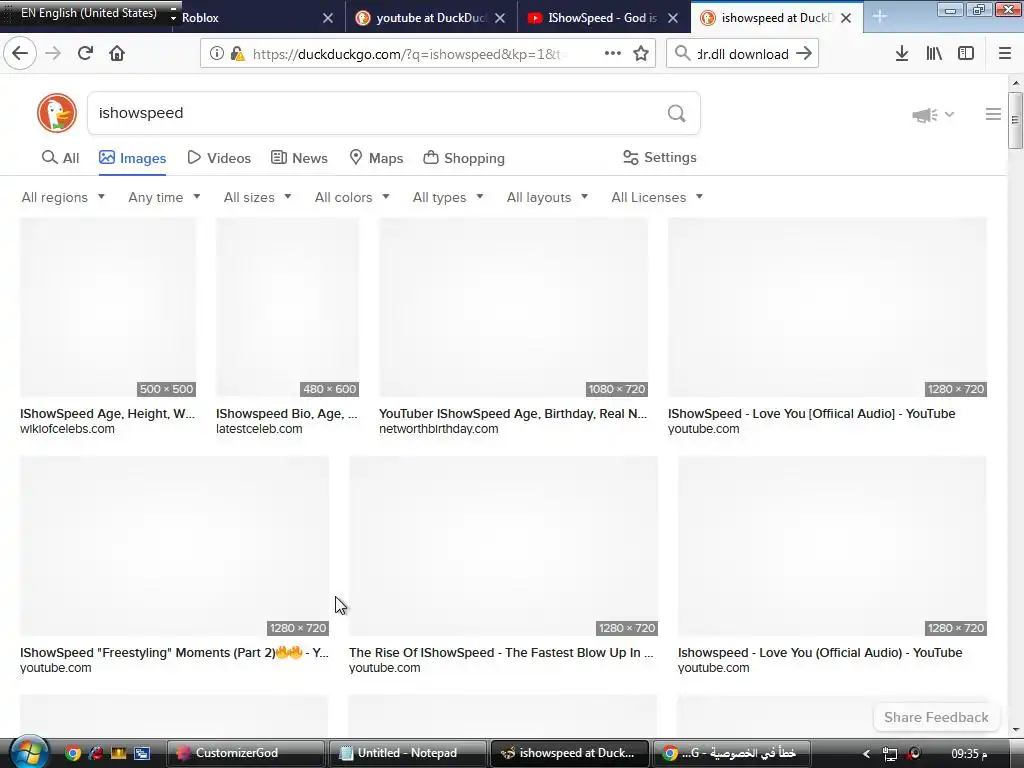
Task: Bookmark this page with the star
Action: [x=641, y=54]
